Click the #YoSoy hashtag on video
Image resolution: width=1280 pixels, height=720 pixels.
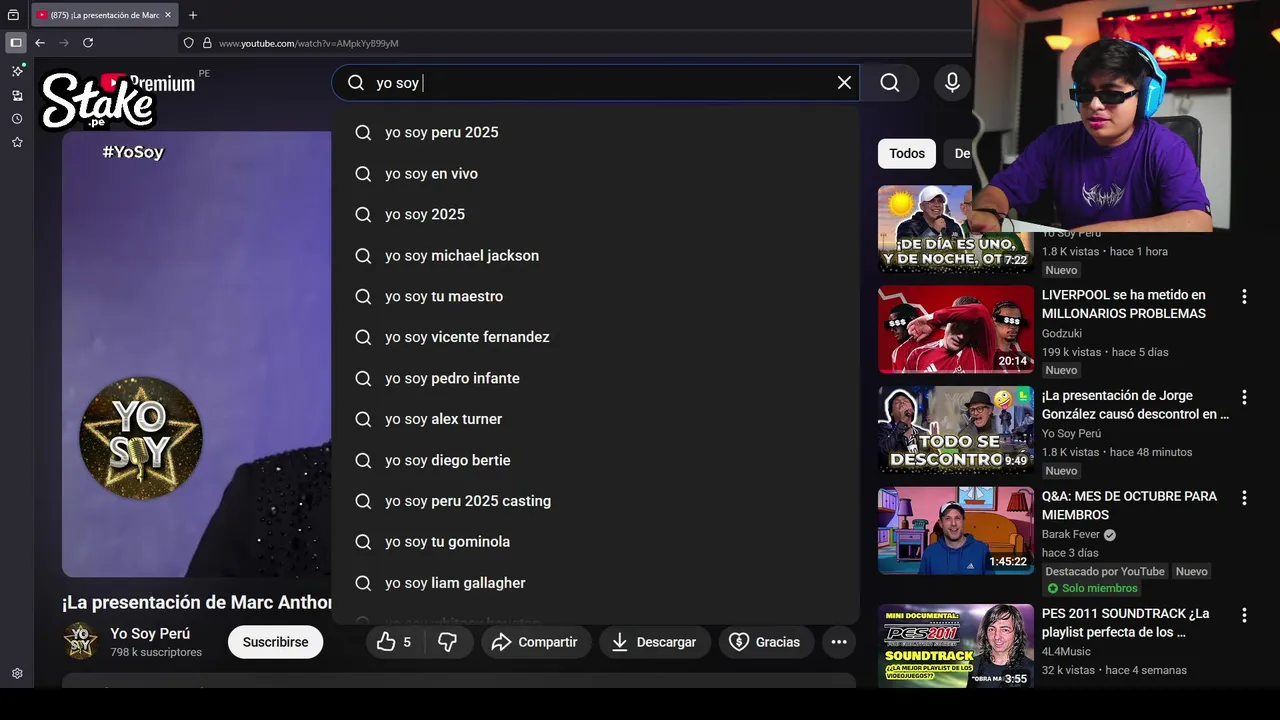point(133,152)
